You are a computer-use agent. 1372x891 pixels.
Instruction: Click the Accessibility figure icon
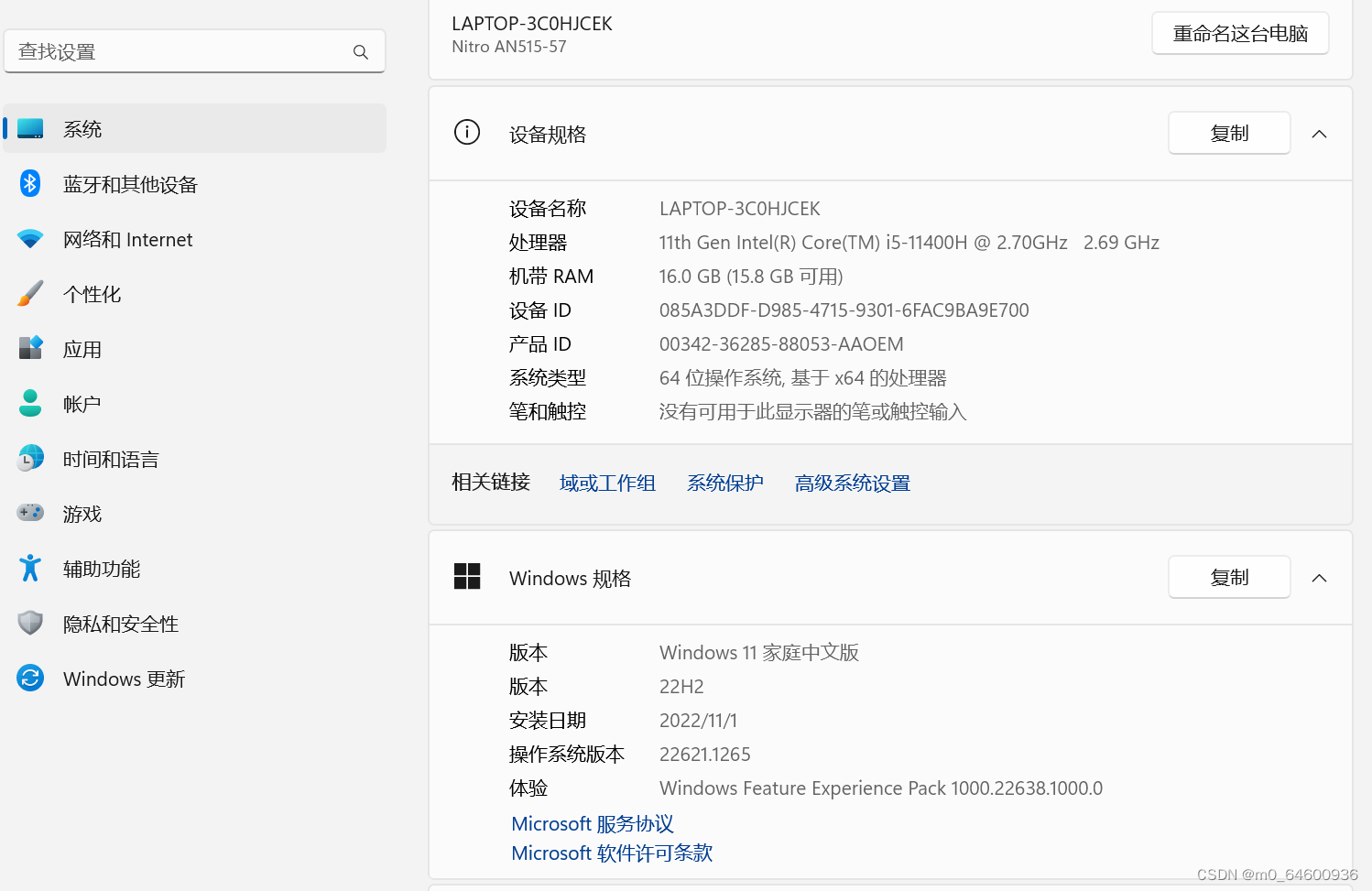[30, 568]
